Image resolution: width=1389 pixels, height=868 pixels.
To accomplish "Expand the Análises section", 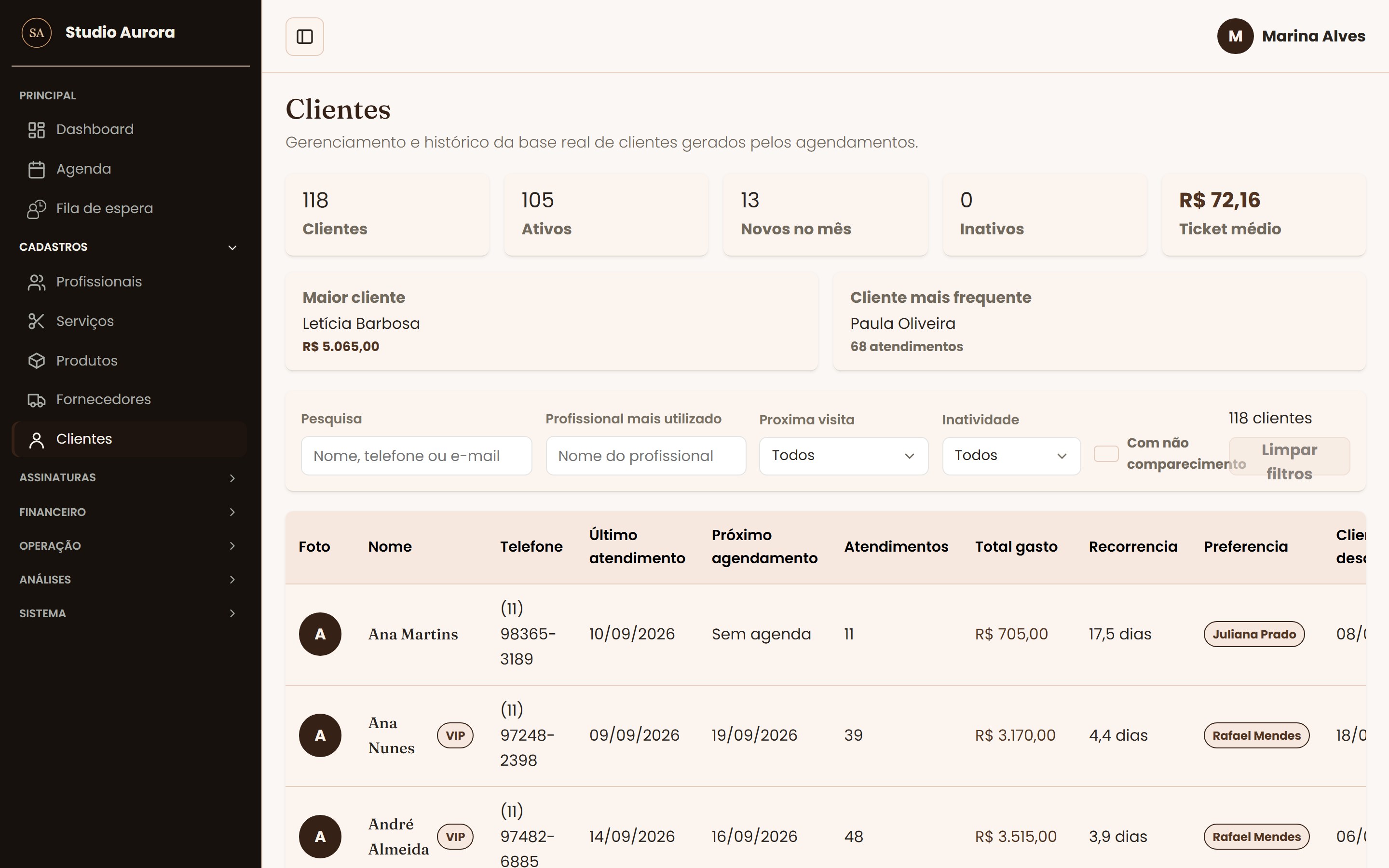I will pos(130,579).
